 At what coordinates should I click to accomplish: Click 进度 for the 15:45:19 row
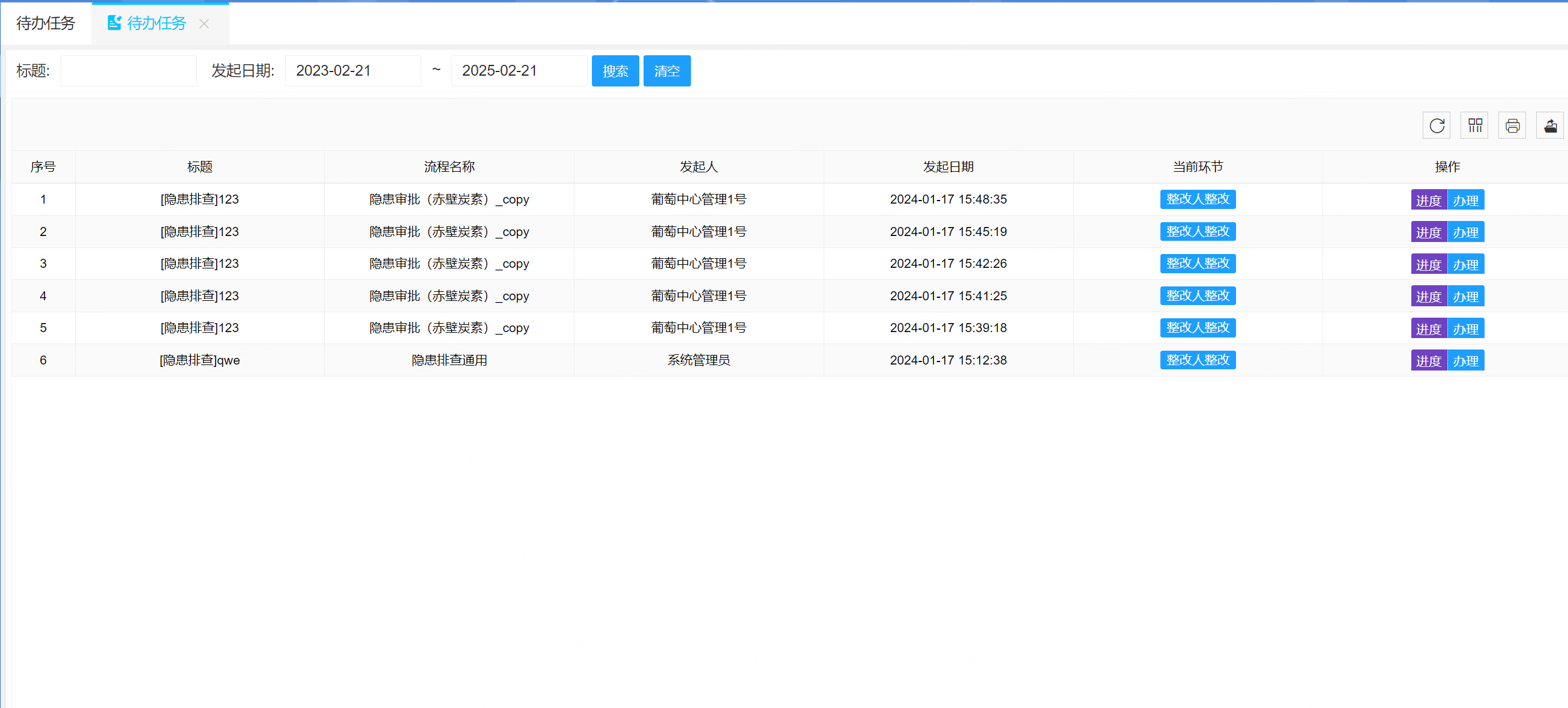click(1429, 232)
